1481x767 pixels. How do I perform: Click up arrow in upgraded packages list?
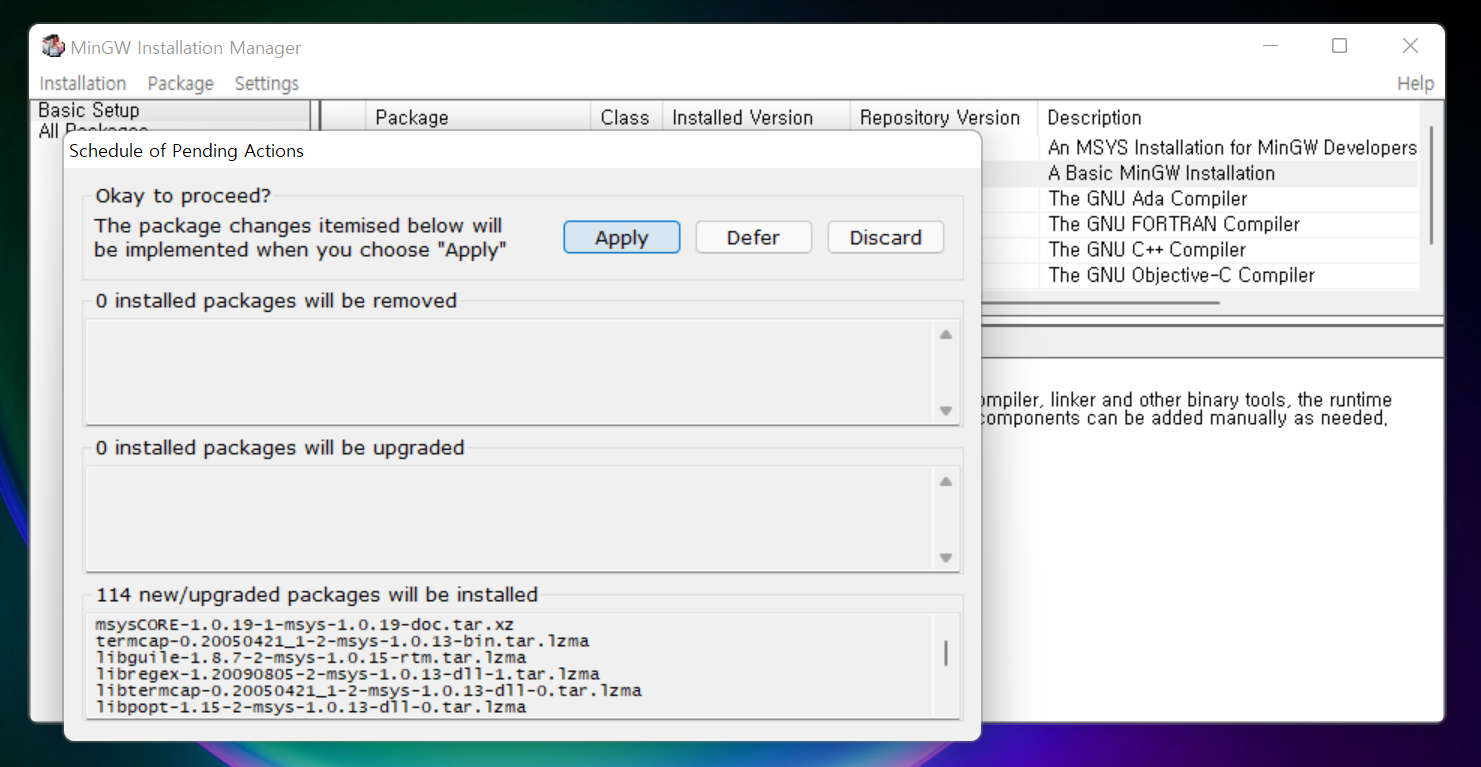946,481
